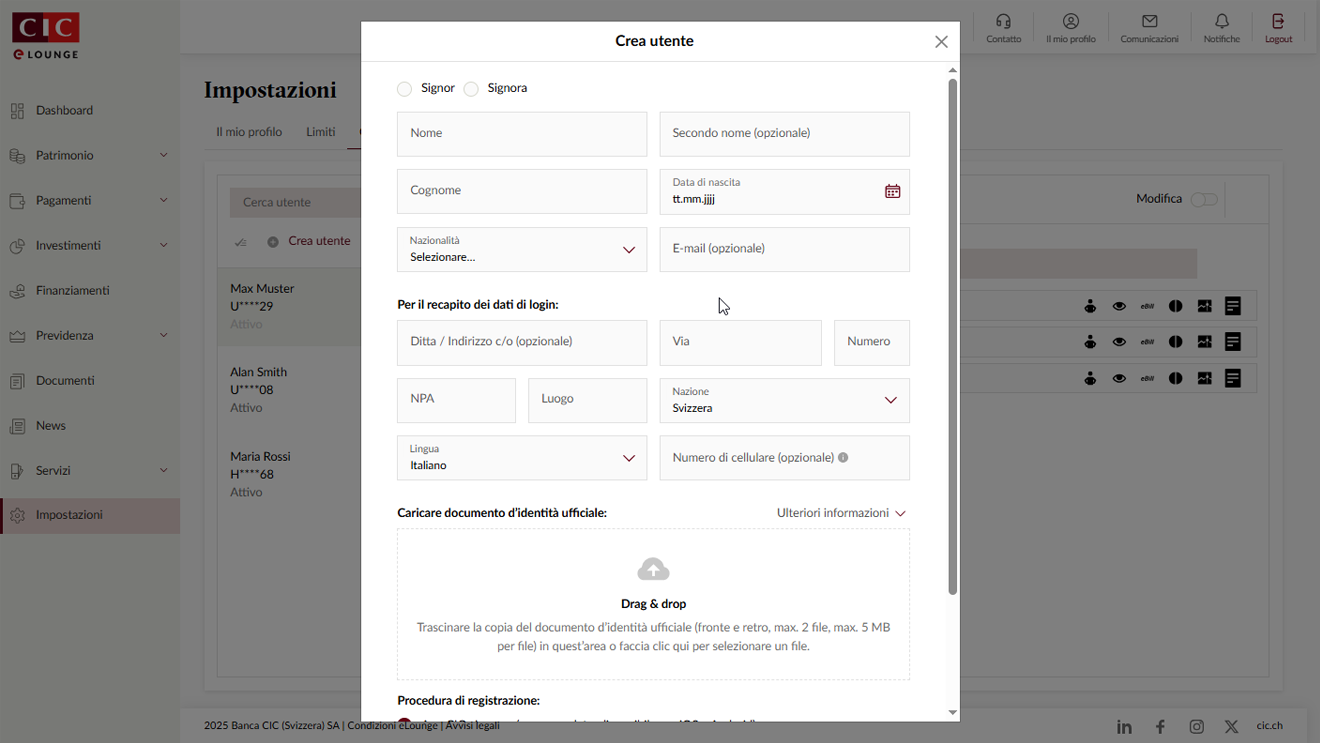Switch to the Limiti tab
This screenshot has height=743, width=1320.
pyautogui.click(x=320, y=131)
